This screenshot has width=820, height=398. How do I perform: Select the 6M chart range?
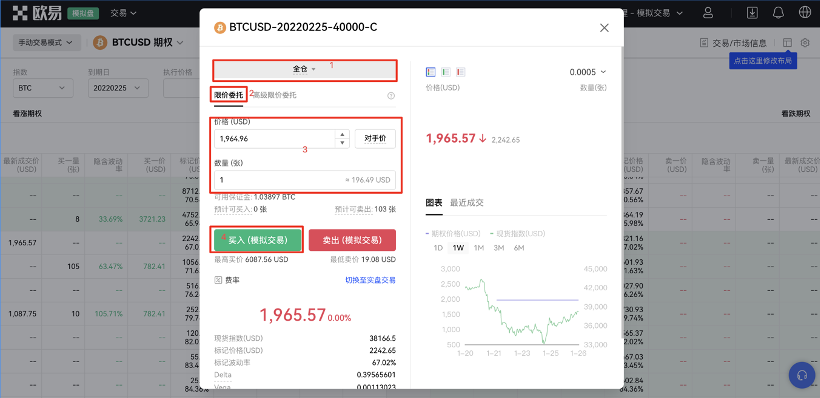[x=519, y=248]
